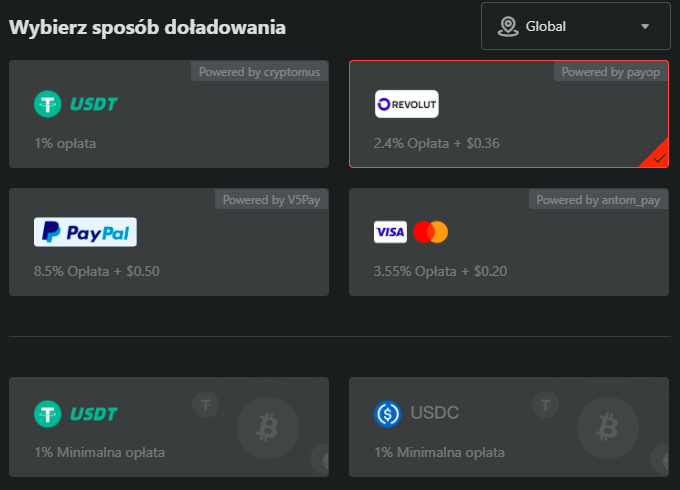Click the Powered by cryptomus label

click(259, 72)
